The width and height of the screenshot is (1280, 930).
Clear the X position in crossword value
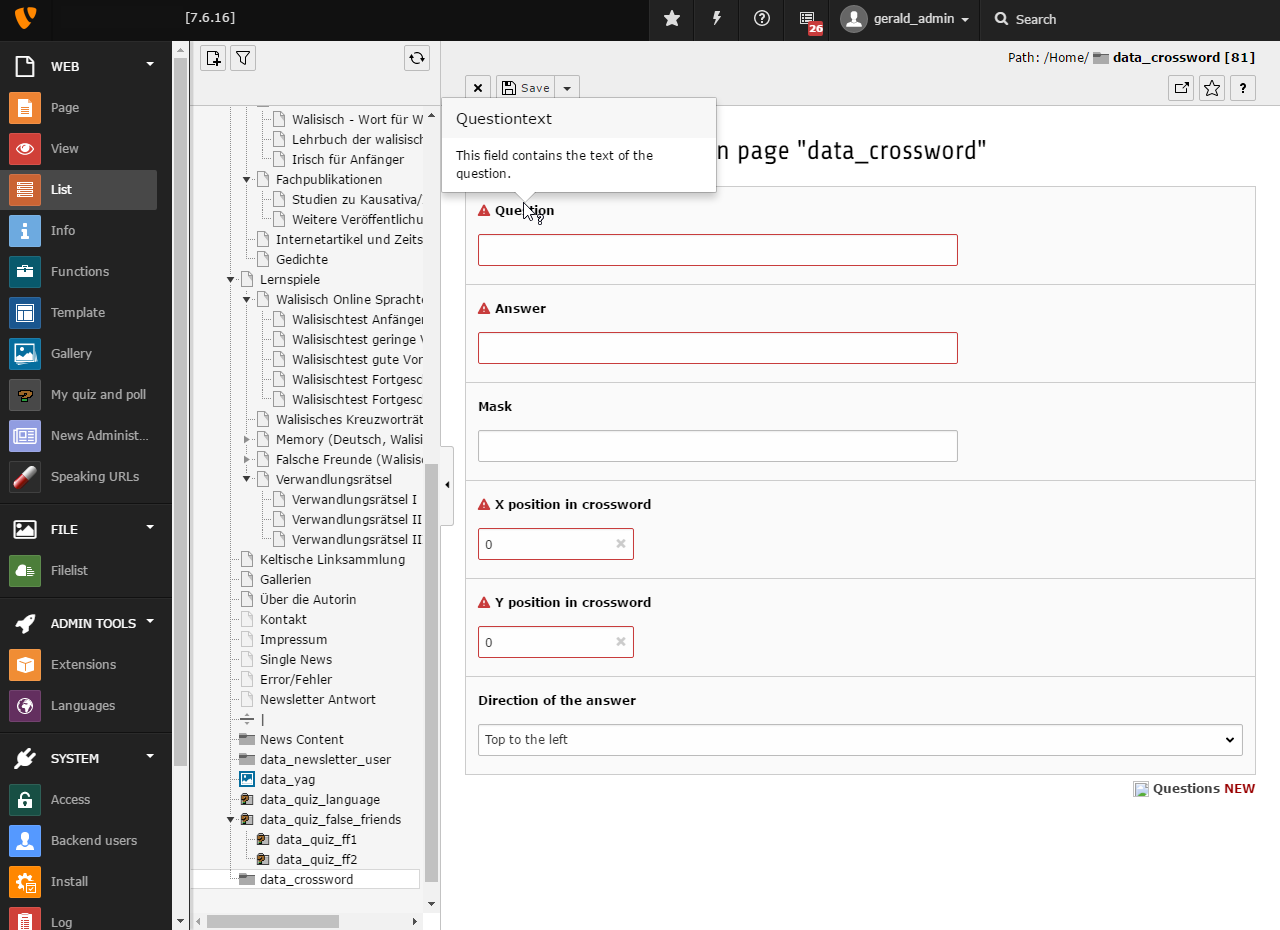(x=620, y=544)
